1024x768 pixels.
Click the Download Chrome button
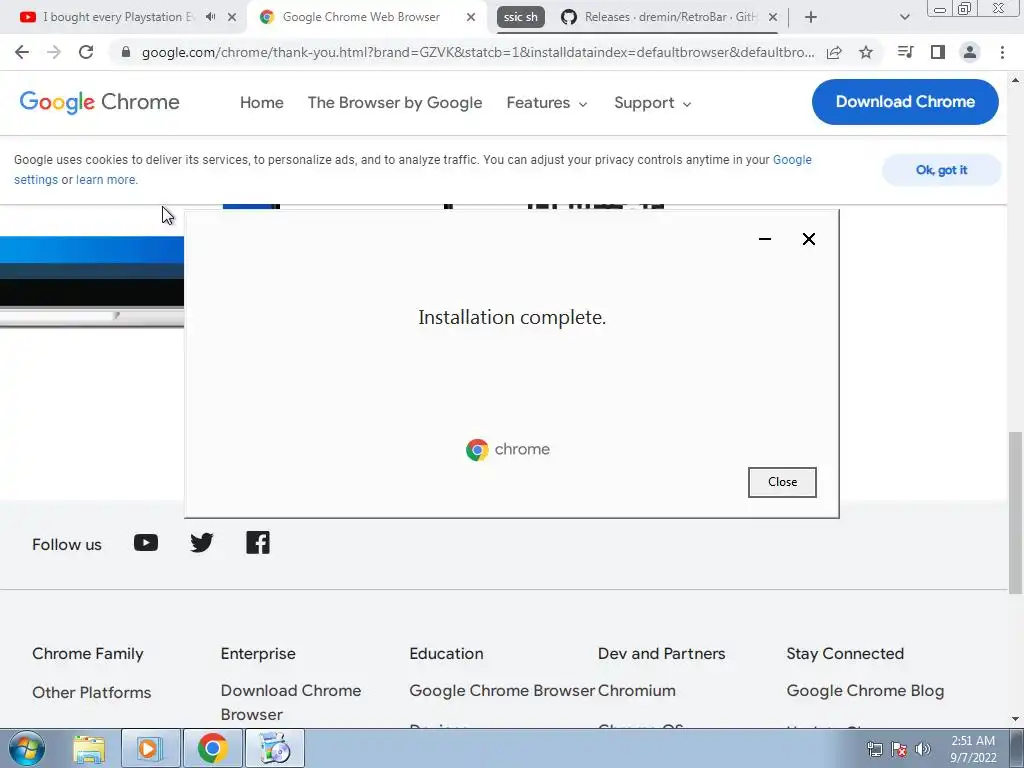(x=905, y=102)
